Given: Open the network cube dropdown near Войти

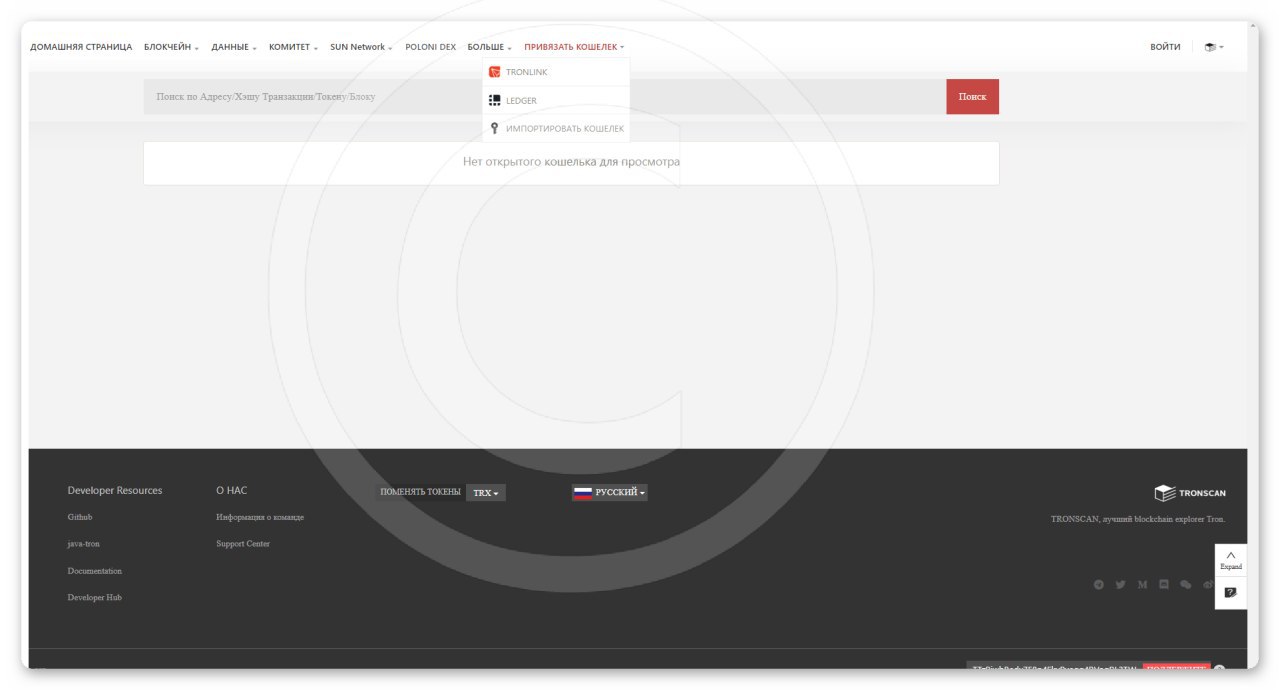Looking at the screenshot, I should coord(1214,47).
